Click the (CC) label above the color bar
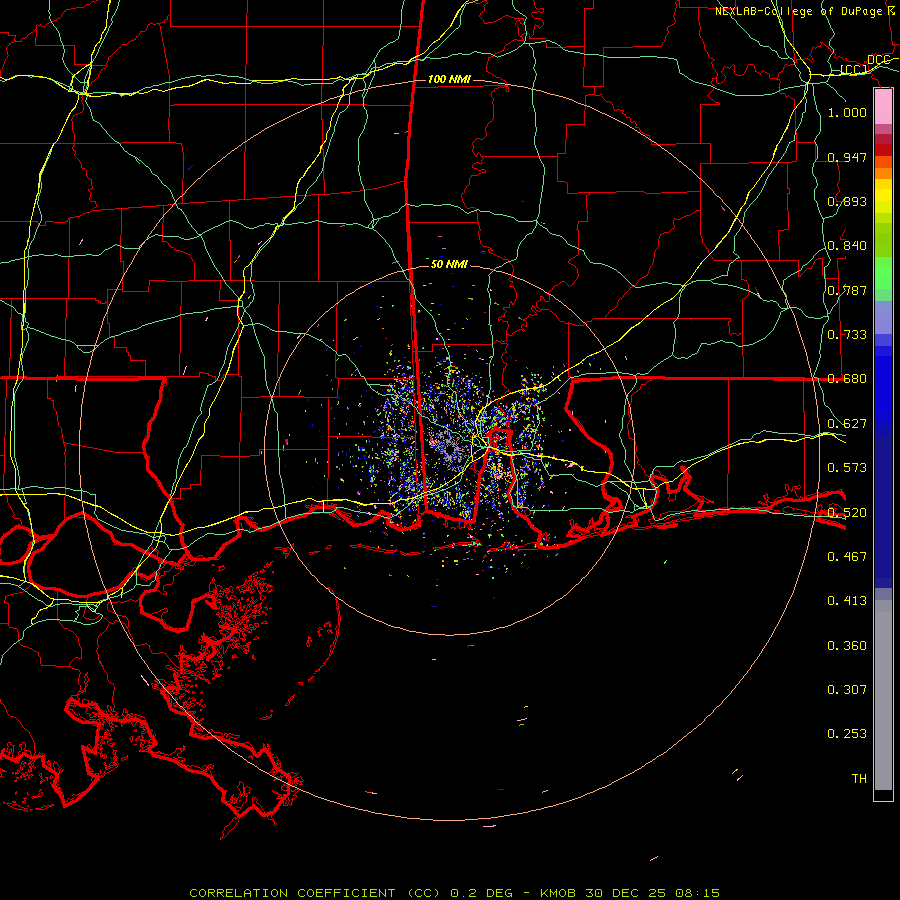Viewport: 900px width, 900px height. point(854,70)
